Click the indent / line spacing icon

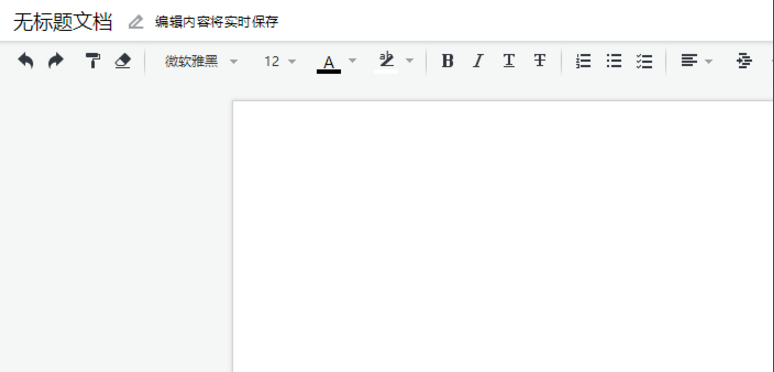tap(744, 61)
